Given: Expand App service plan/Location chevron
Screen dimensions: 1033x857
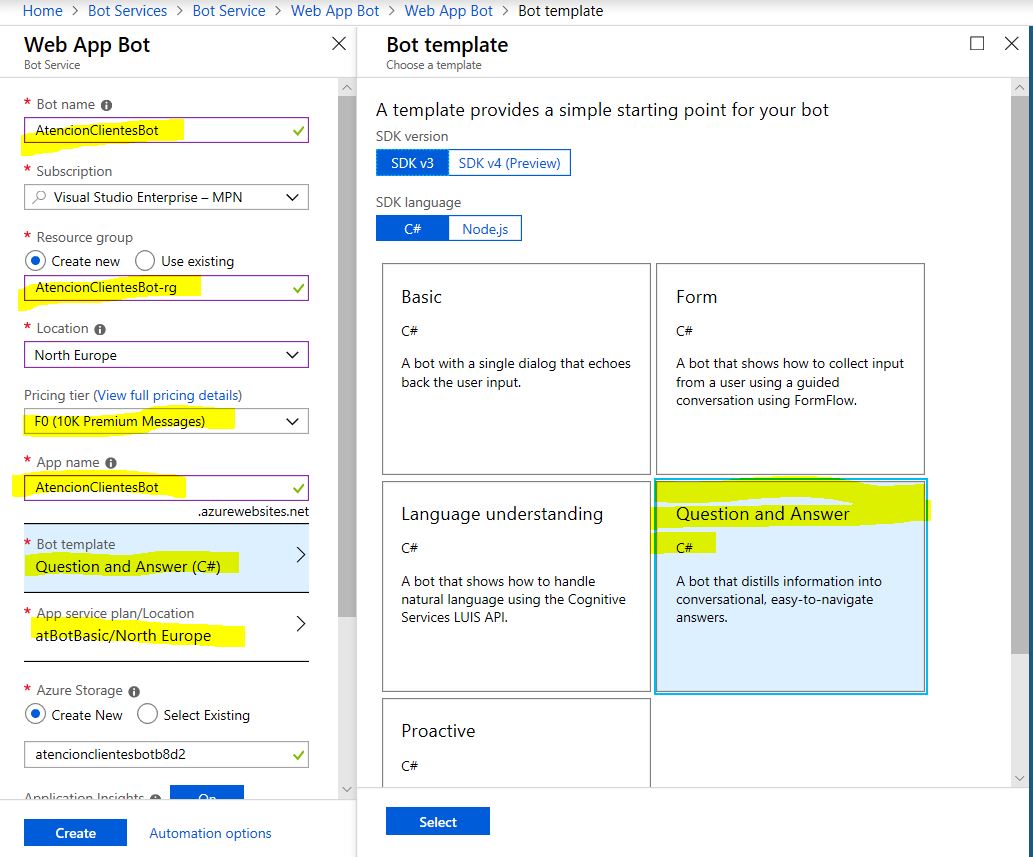Looking at the screenshot, I should [300, 624].
